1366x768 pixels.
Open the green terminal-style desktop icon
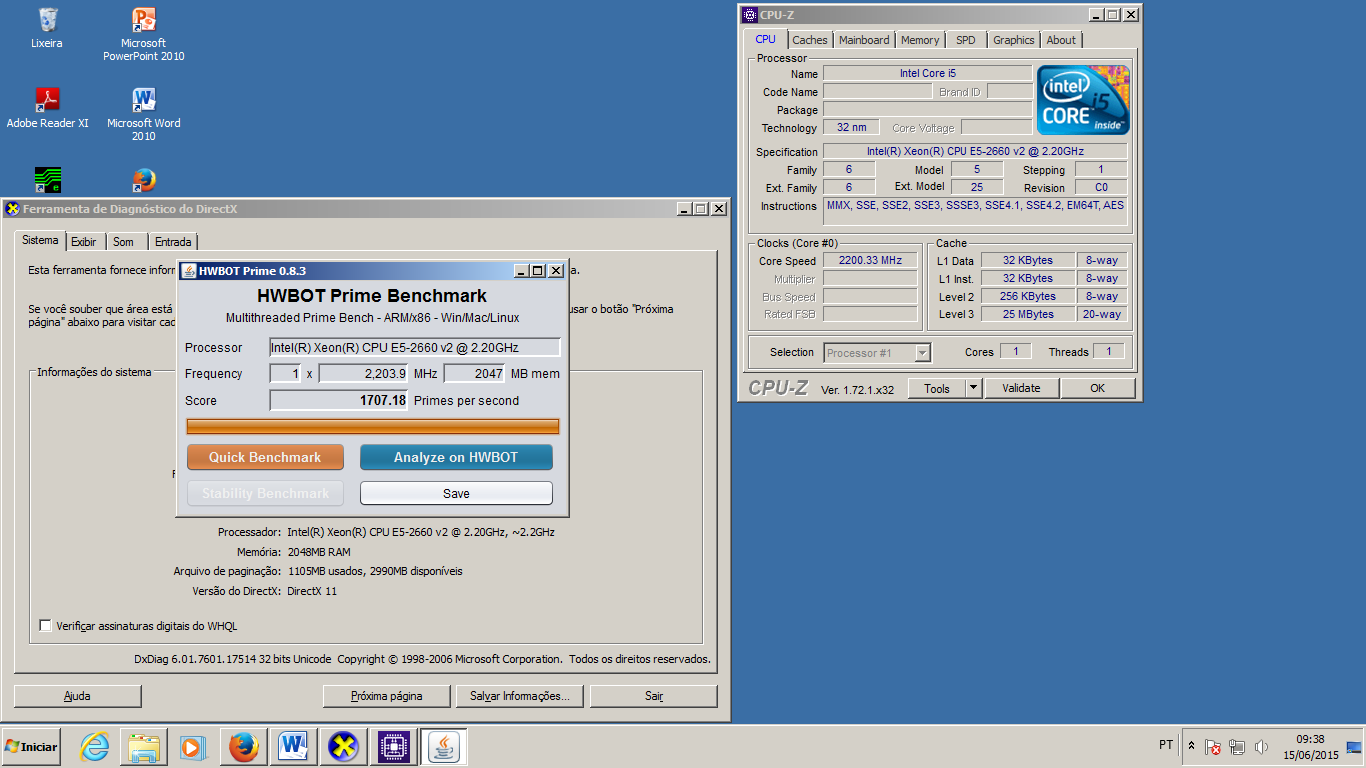coord(47,180)
